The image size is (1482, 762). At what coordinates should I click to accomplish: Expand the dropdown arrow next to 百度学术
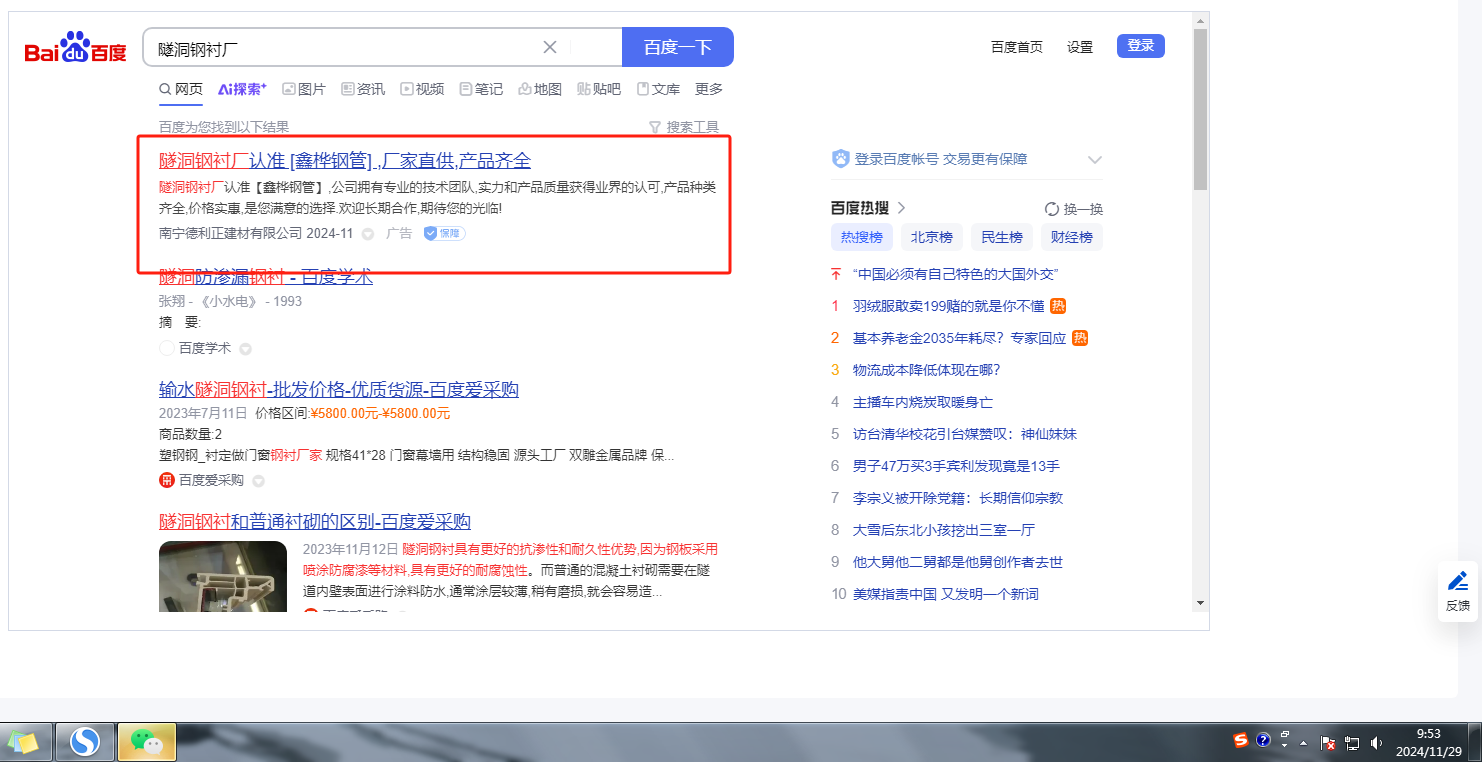click(x=245, y=349)
